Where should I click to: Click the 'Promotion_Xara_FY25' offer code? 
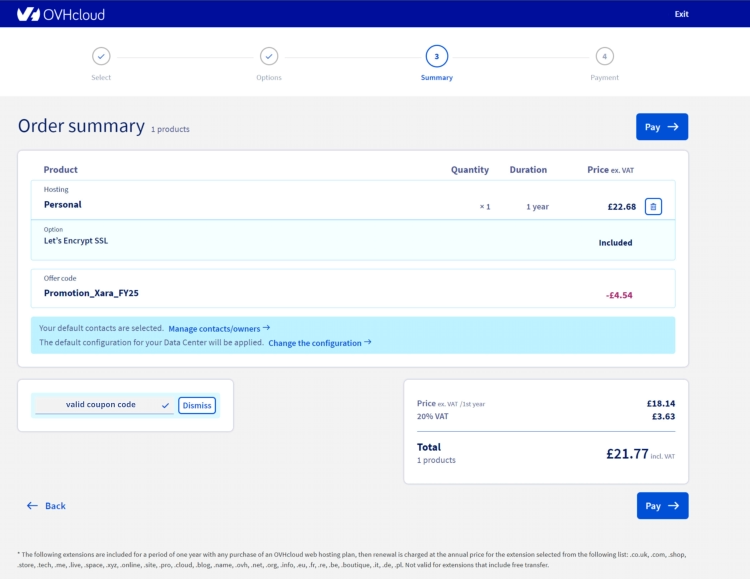pyautogui.click(x=91, y=293)
